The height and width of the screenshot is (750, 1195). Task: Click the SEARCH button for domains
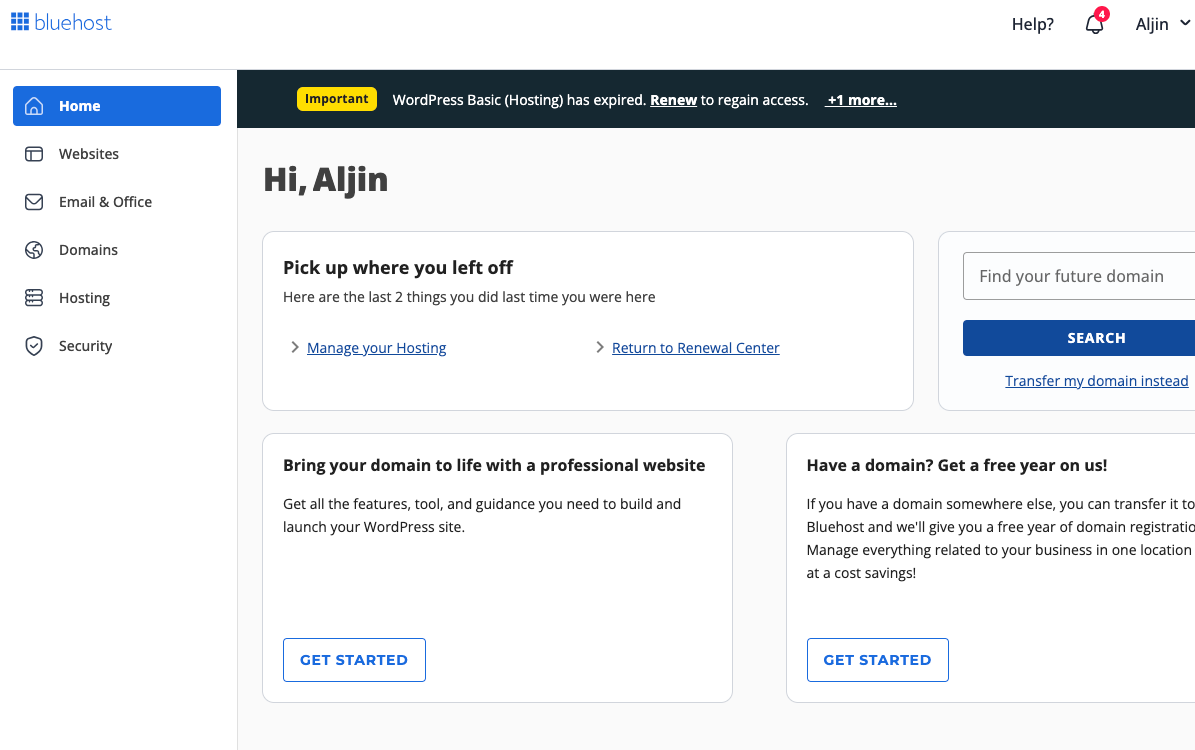tap(1096, 337)
